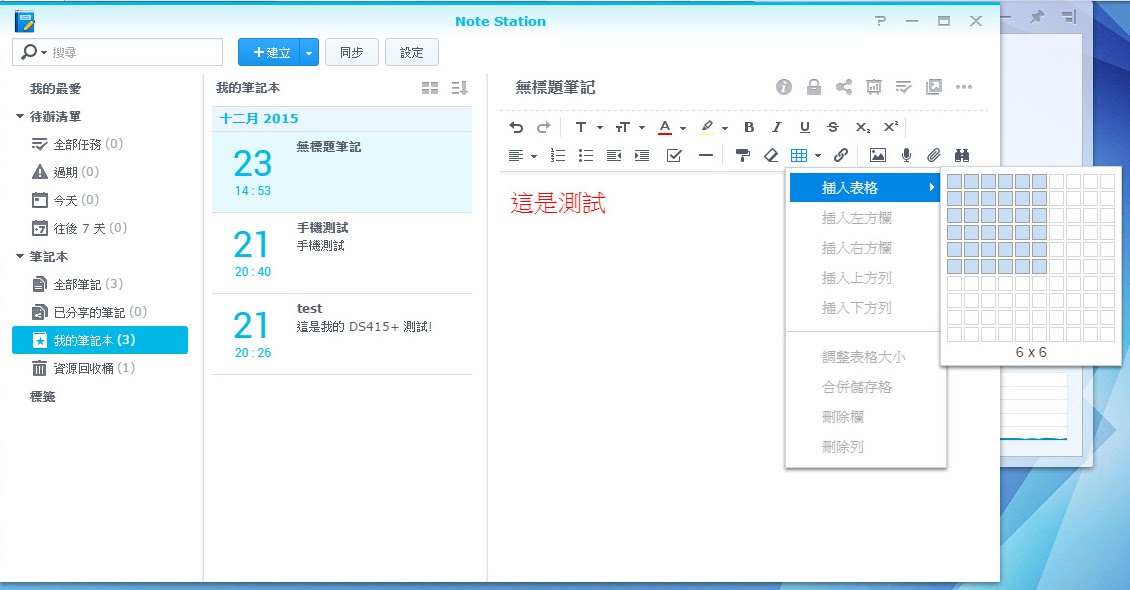Toggle strikethrough formatting
The height and width of the screenshot is (590, 1130).
click(832, 128)
